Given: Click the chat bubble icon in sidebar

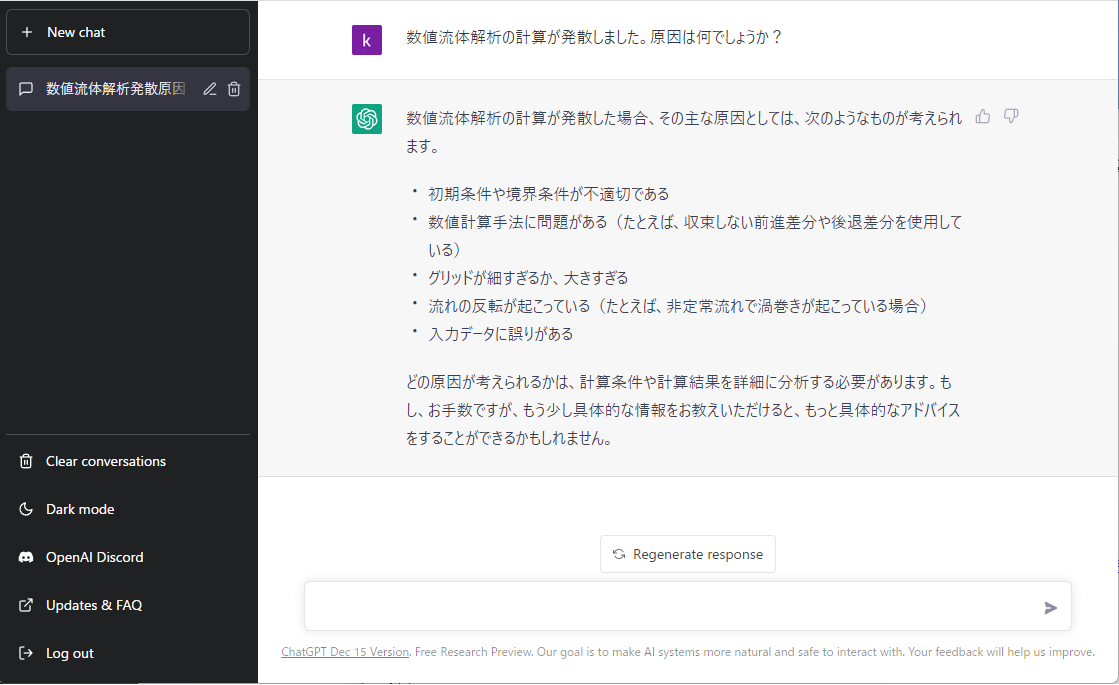Looking at the screenshot, I should pyautogui.click(x=26, y=89).
